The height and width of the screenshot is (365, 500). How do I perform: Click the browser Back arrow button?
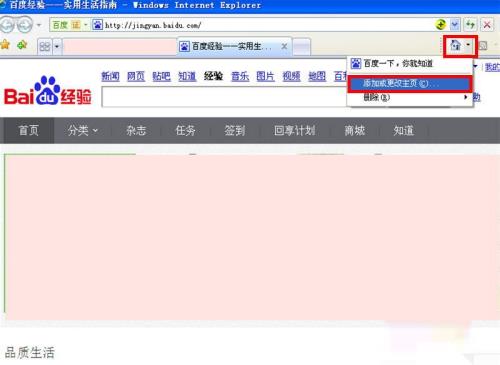[x=7, y=25]
